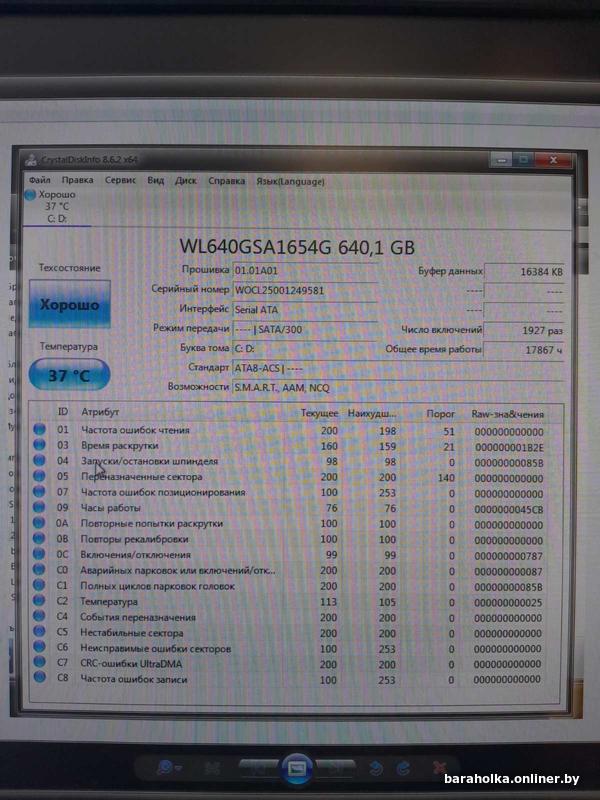Click the status circle icon for attribute C2
600x800 pixels.
click(39, 601)
